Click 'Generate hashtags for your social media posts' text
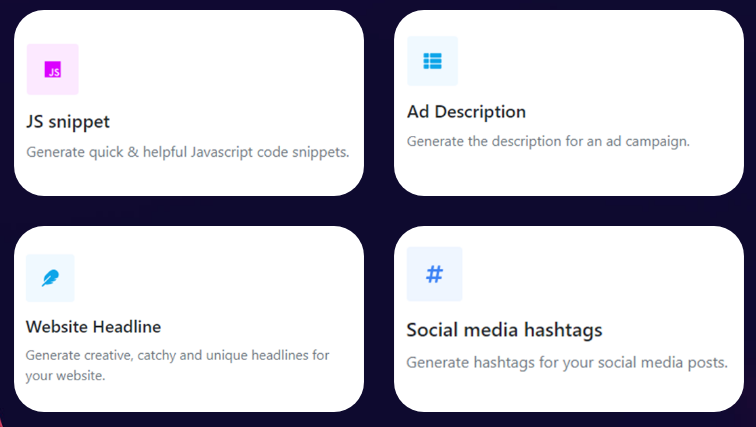 (567, 362)
